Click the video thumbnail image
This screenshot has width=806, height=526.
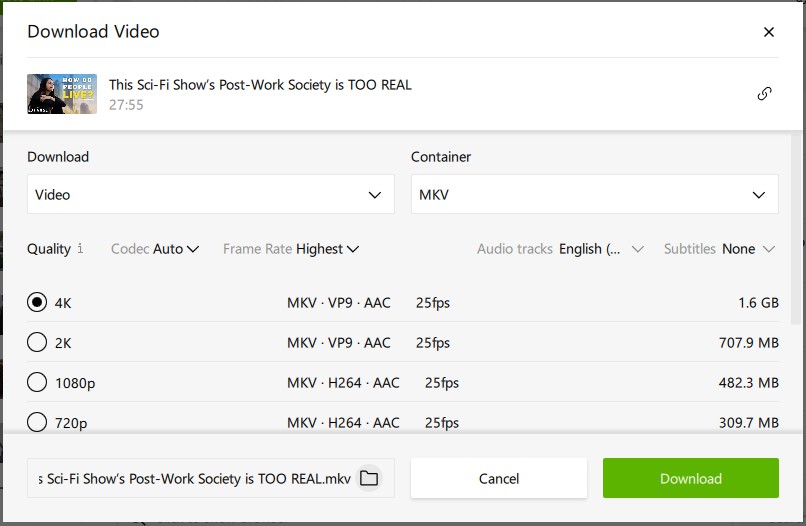pyautogui.click(x=62, y=94)
